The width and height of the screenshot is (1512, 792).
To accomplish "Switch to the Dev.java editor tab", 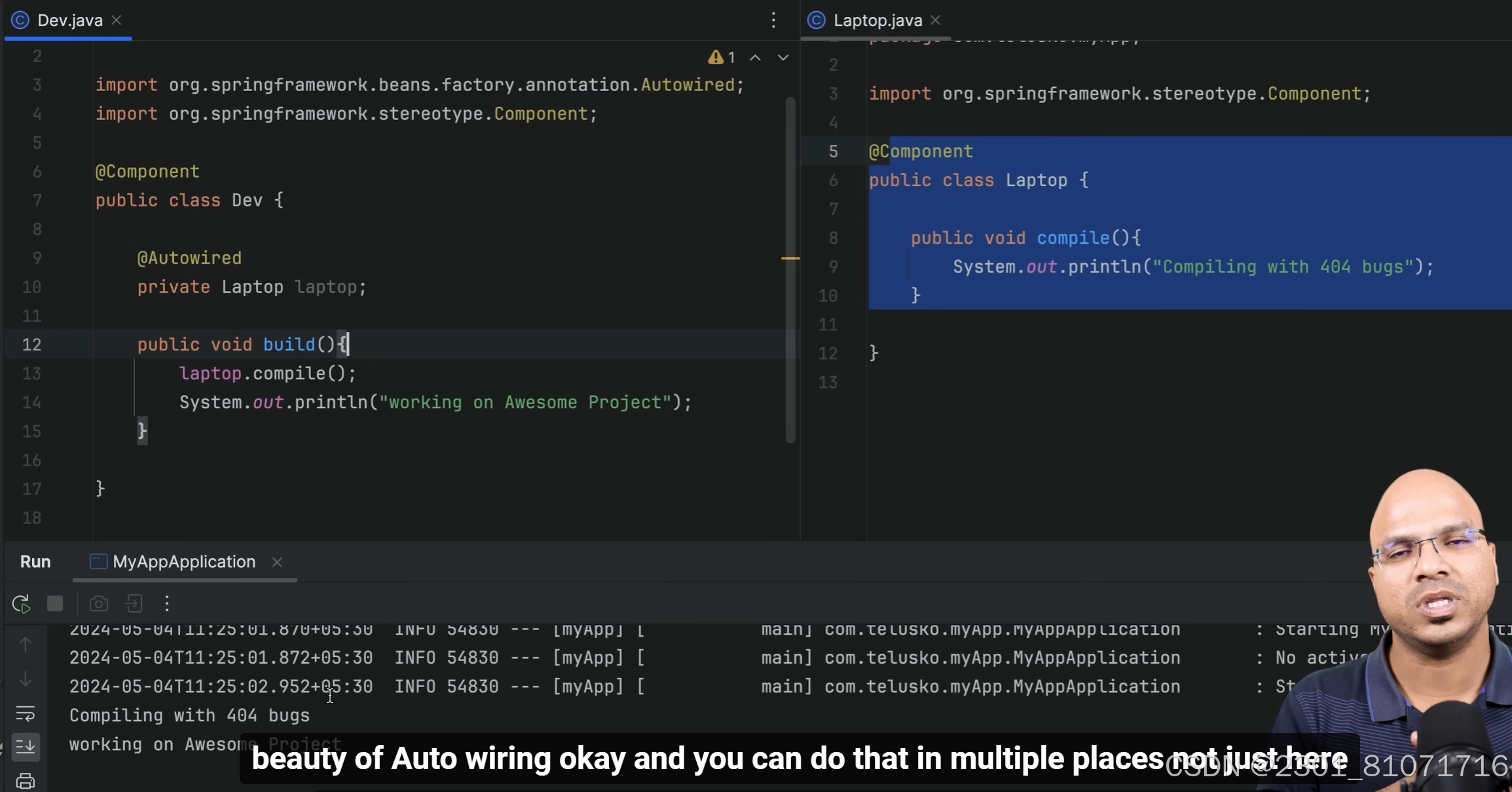I will (69, 20).
